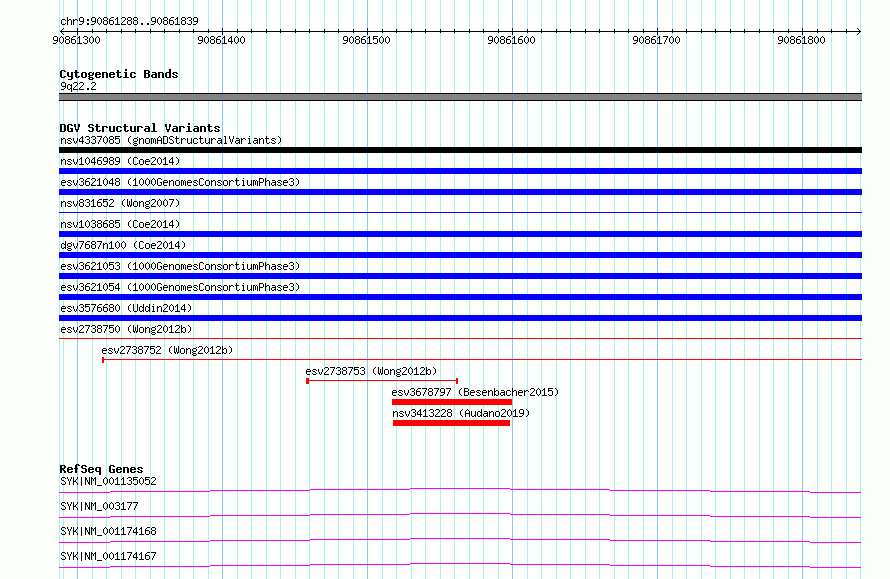The width and height of the screenshot is (890, 579).
Task: Click the blue bar under nsv1038685
Action: tap(460, 234)
